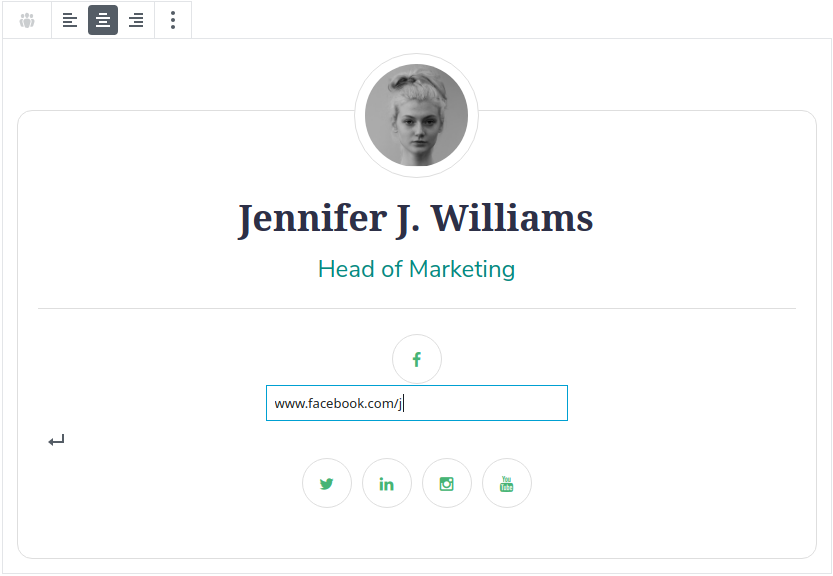Select the YouTube social icon
Viewport: 833px width, 576px height.
click(507, 484)
